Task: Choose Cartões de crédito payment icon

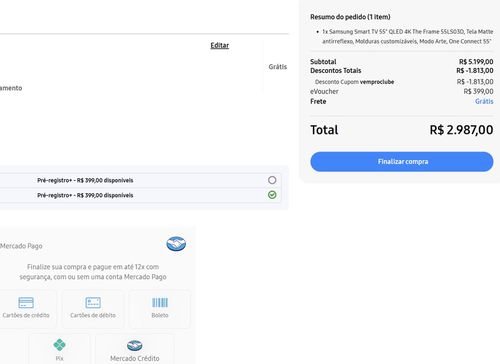Action: tap(26, 303)
